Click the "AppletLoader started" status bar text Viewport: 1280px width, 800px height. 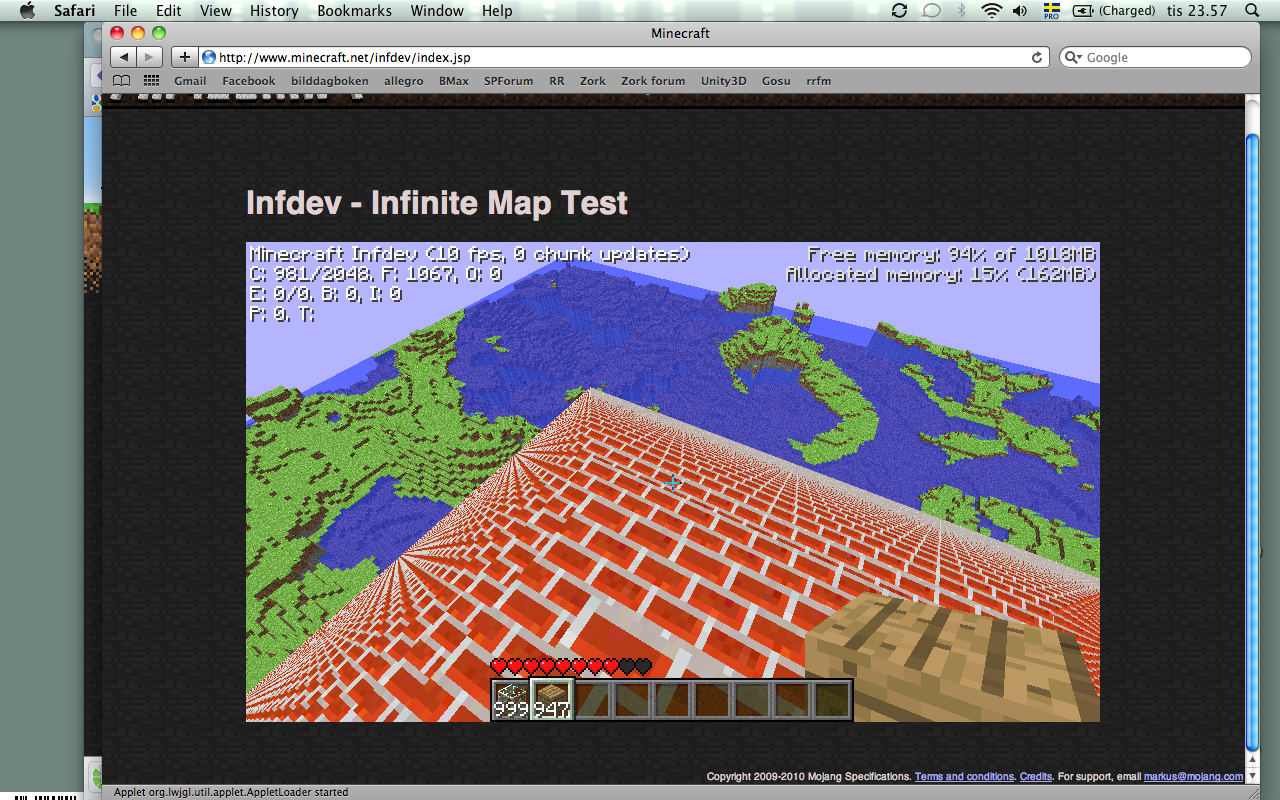231,792
